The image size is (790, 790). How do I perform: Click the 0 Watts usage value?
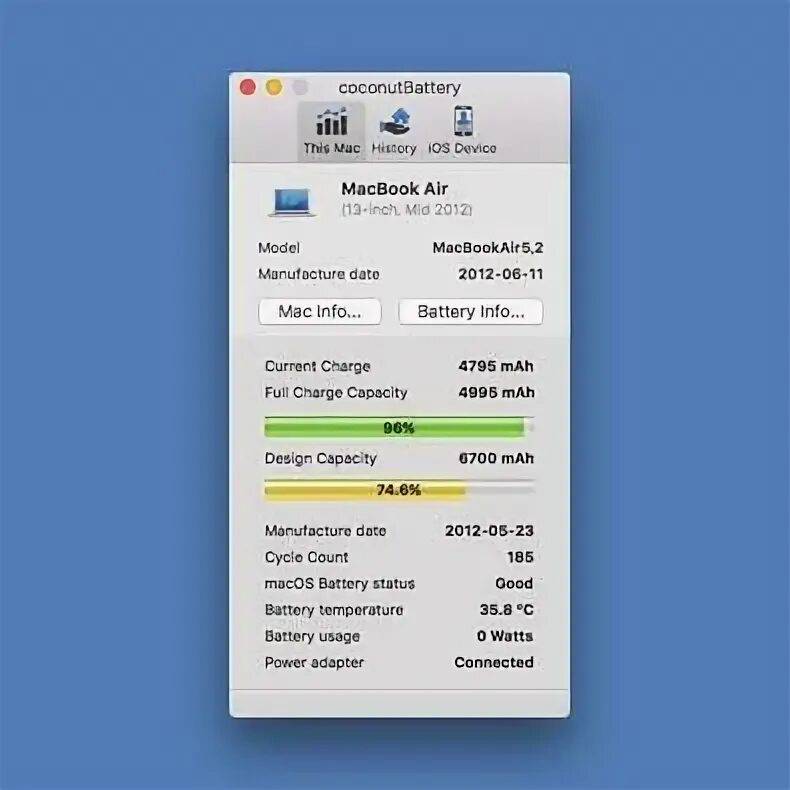click(x=505, y=636)
